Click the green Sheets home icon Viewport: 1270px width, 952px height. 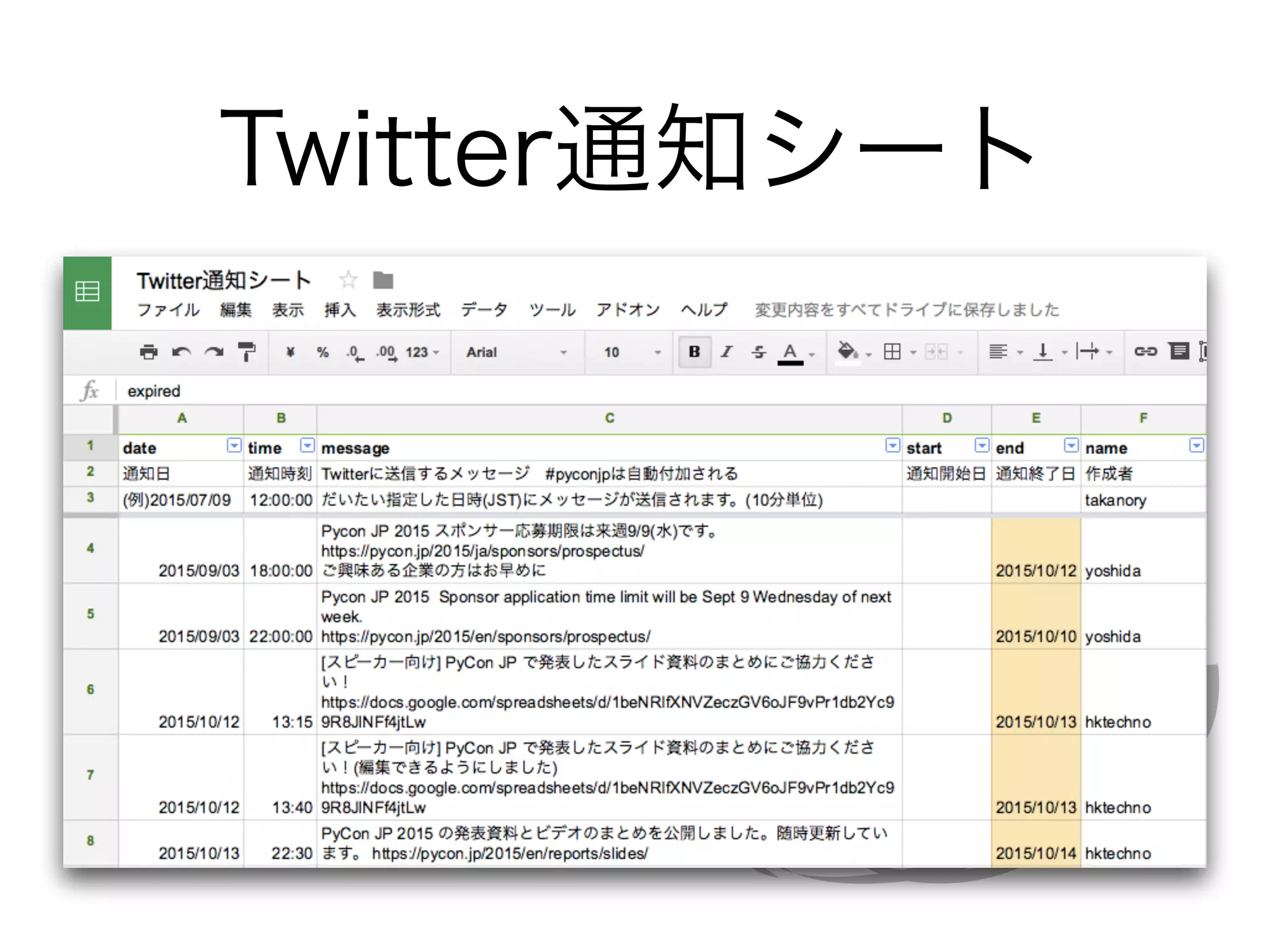[87, 293]
